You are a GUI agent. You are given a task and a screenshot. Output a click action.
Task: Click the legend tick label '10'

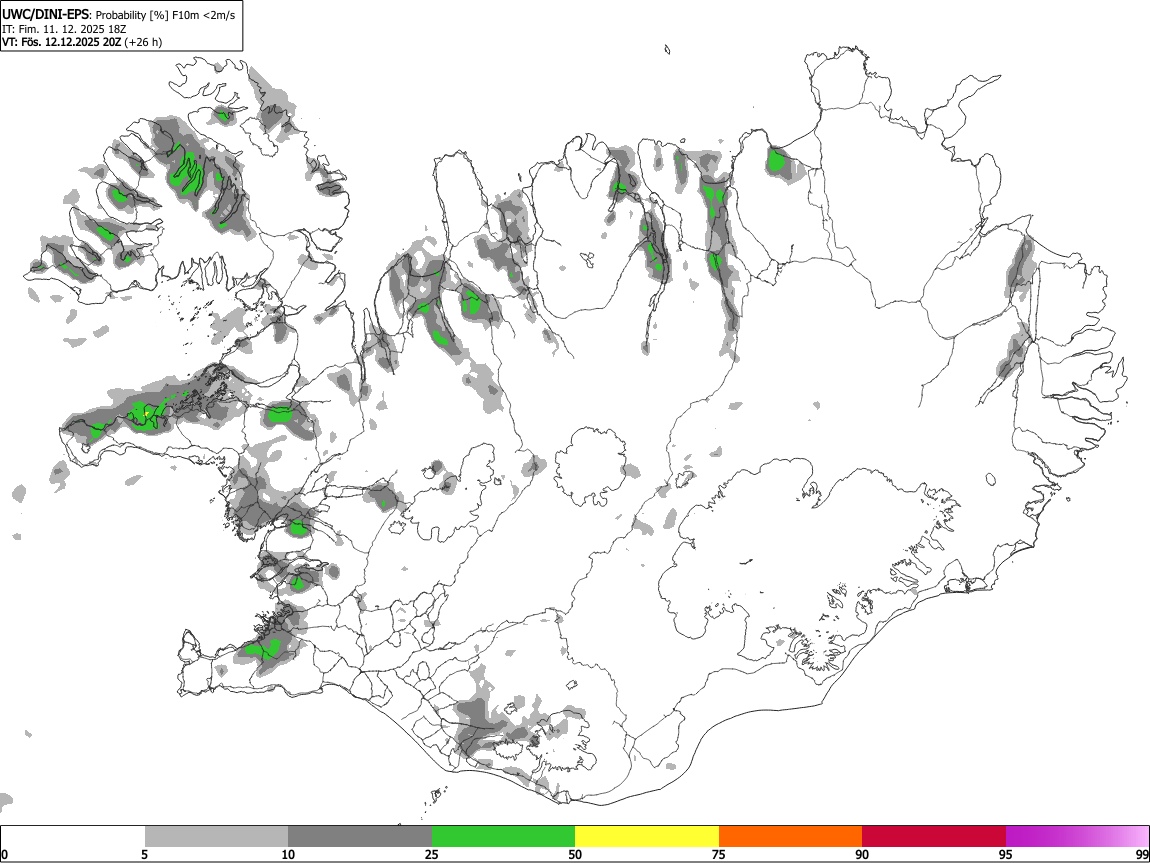288,854
